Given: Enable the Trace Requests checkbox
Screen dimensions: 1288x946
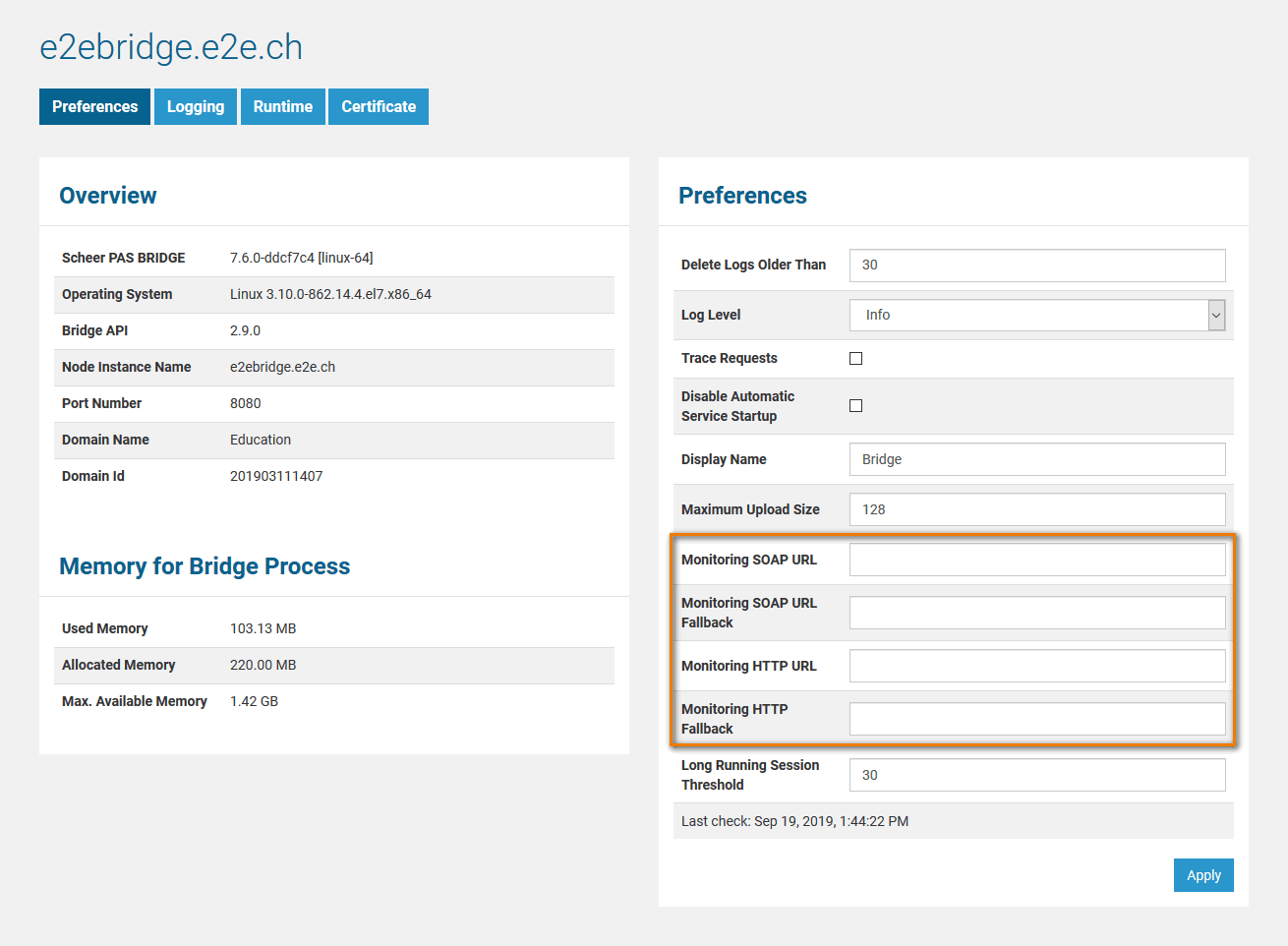Looking at the screenshot, I should (x=855, y=359).
